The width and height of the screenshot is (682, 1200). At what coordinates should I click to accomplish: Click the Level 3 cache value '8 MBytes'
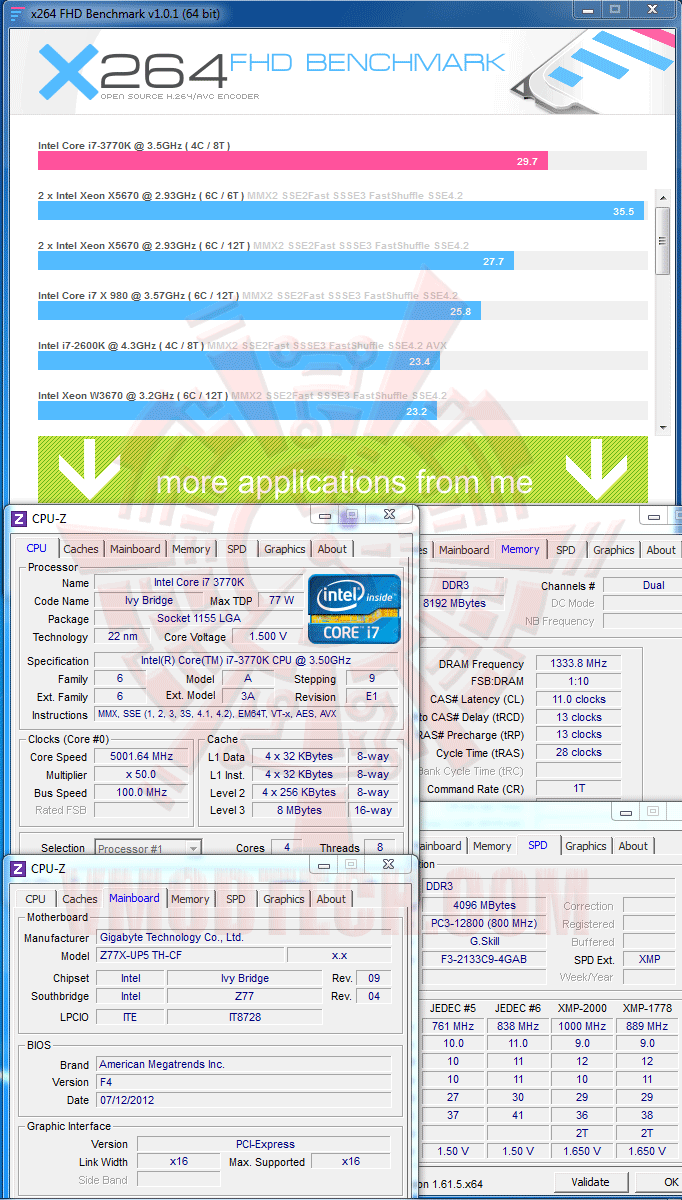(299, 811)
